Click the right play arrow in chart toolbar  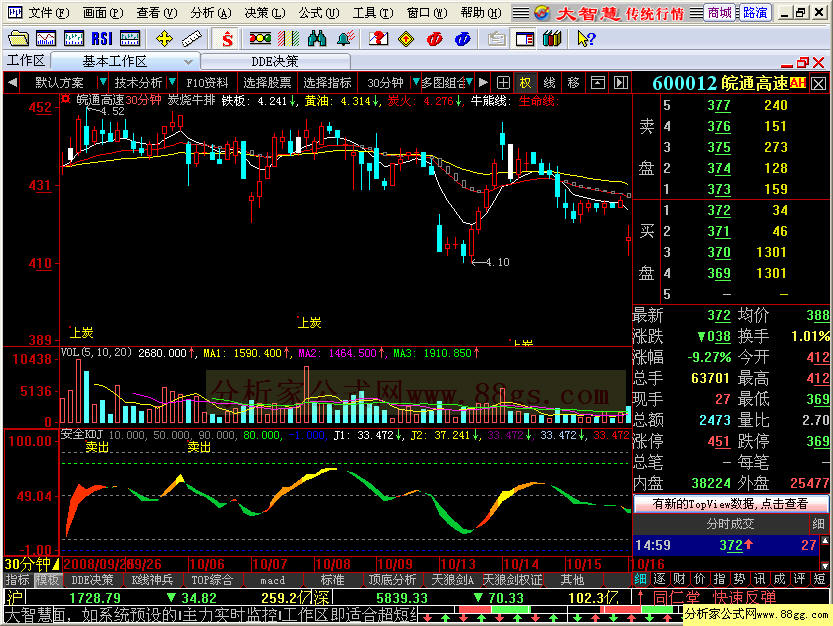click(483, 83)
